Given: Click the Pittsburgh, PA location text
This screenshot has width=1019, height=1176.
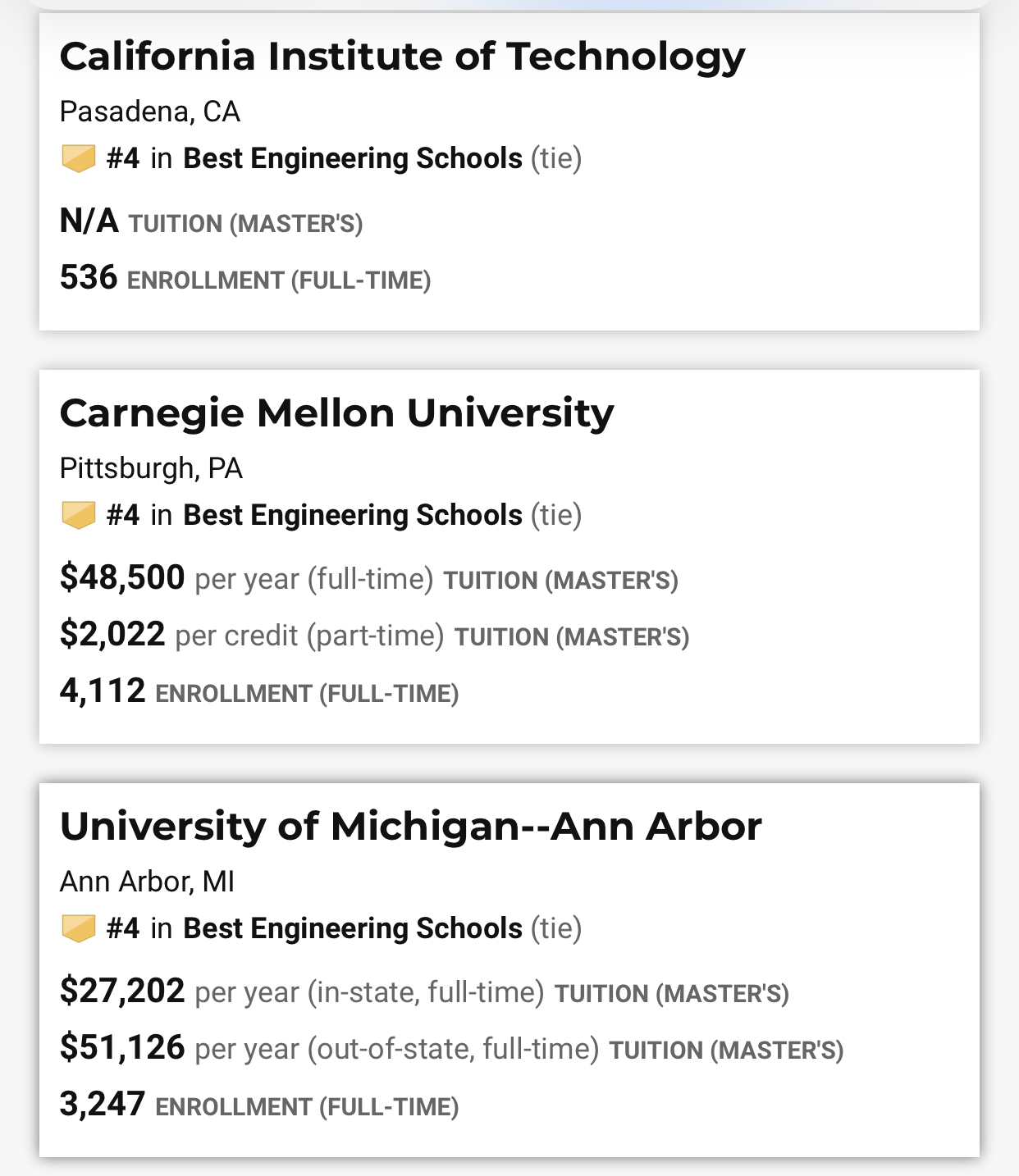Looking at the screenshot, I should pyautogui.click(x=151, y=468).
